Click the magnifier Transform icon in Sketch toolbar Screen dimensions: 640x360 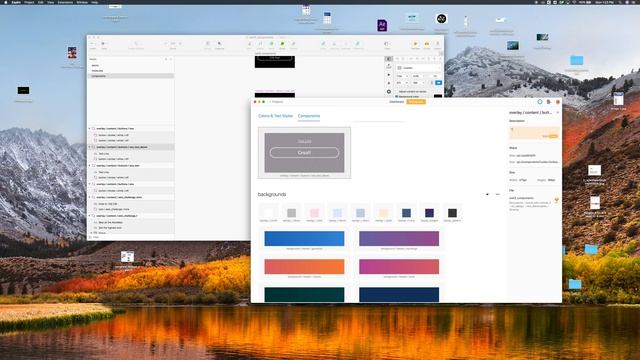coord(220,44)
